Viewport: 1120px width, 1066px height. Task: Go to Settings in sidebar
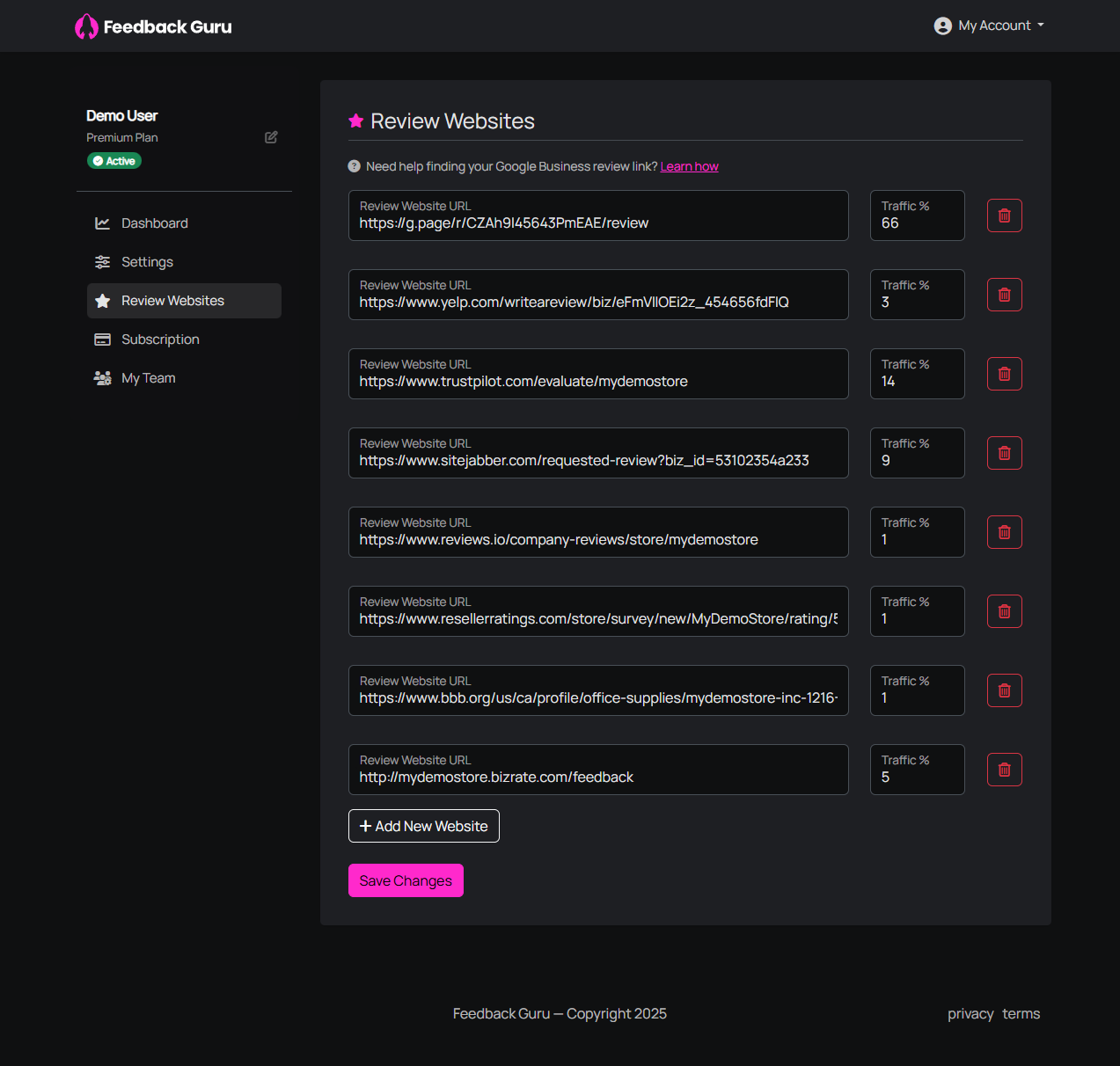coord(184,262)
